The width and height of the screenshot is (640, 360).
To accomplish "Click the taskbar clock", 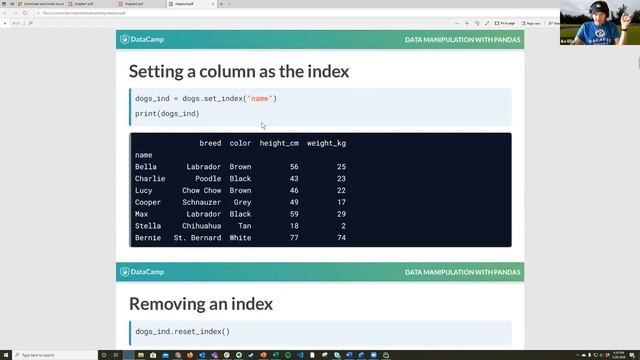I will (619, 355).
